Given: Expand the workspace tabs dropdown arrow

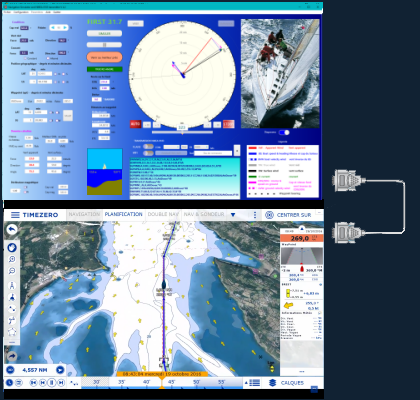Looking at the screenshot, I should click(233, 215).
